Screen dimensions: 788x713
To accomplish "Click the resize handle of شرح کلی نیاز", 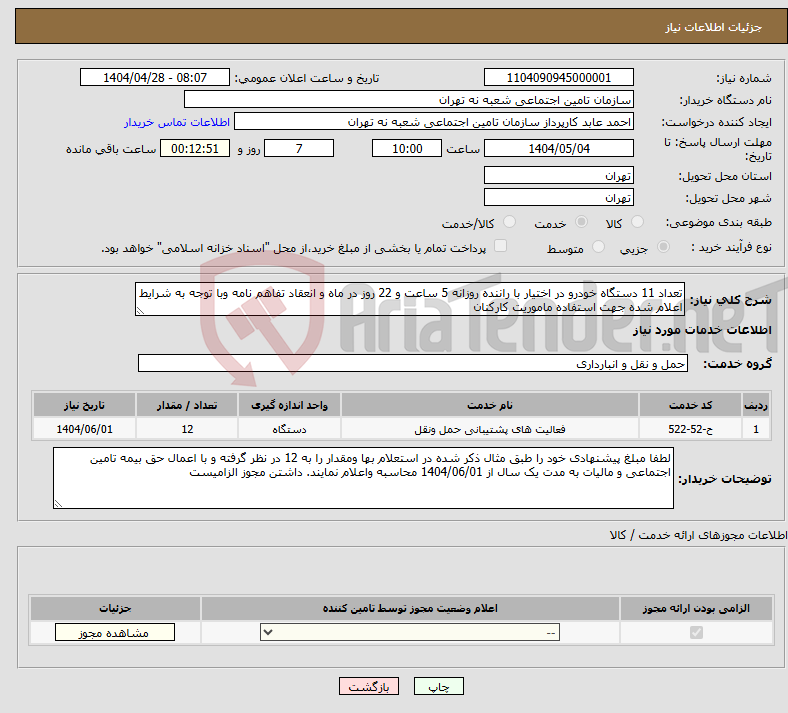I will (x=140, y=311).
